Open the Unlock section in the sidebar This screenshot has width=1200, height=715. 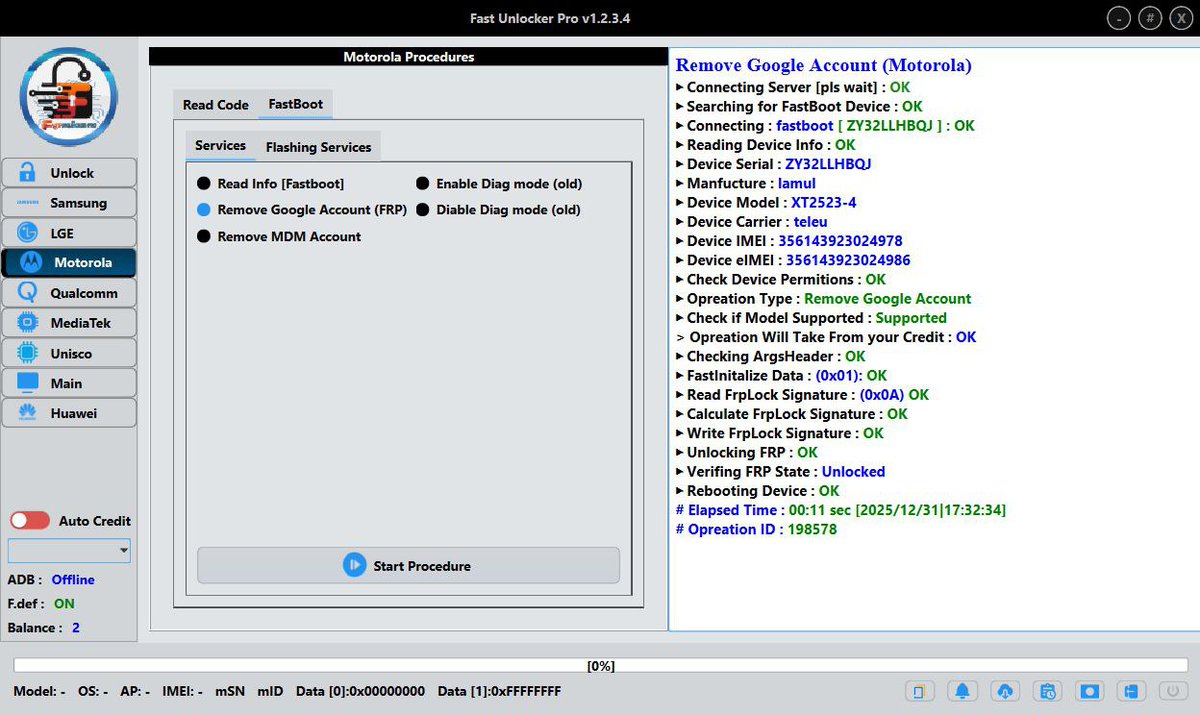click(69, 173)
